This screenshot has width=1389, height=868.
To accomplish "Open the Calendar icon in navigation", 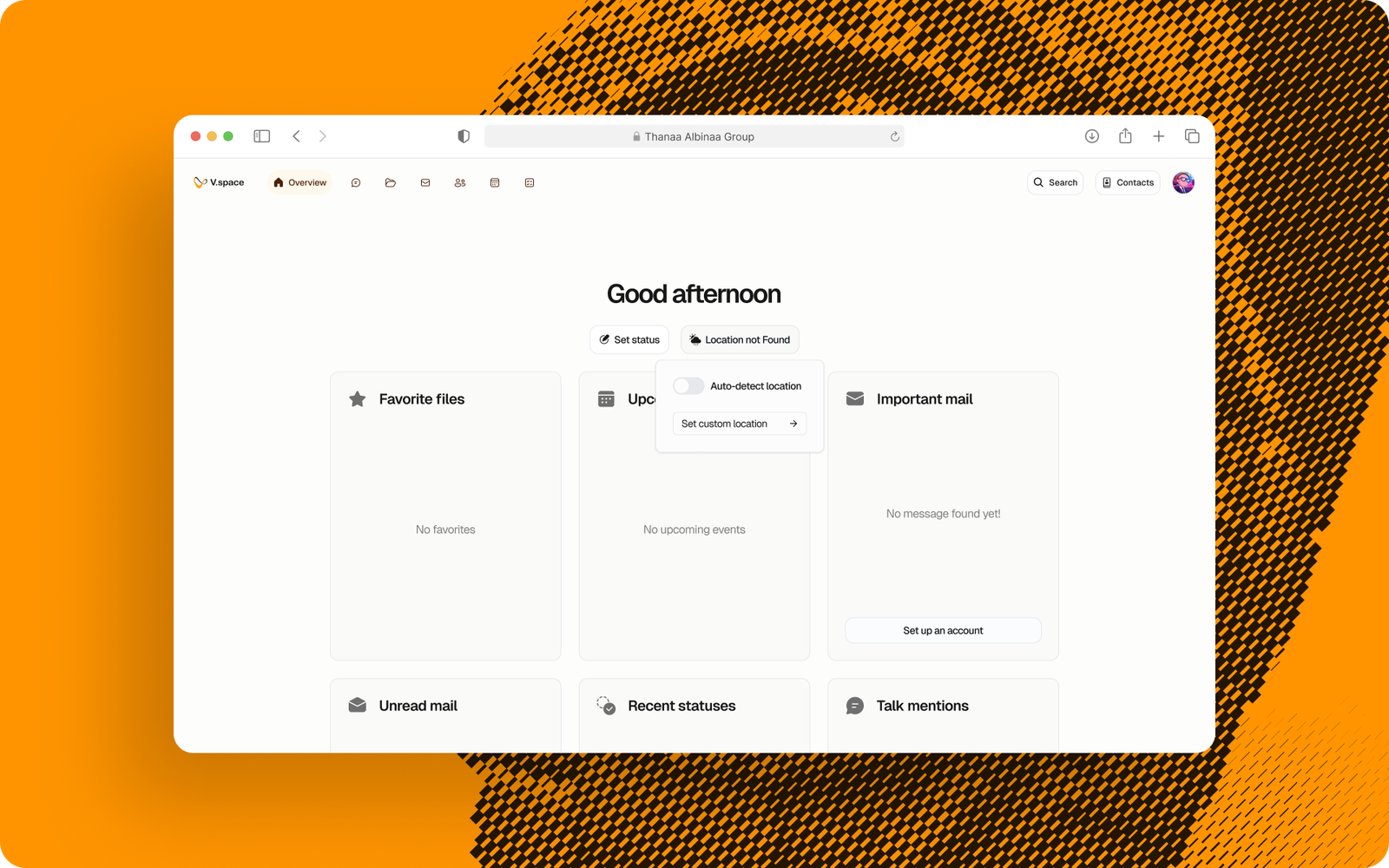I will click(495, 183).
